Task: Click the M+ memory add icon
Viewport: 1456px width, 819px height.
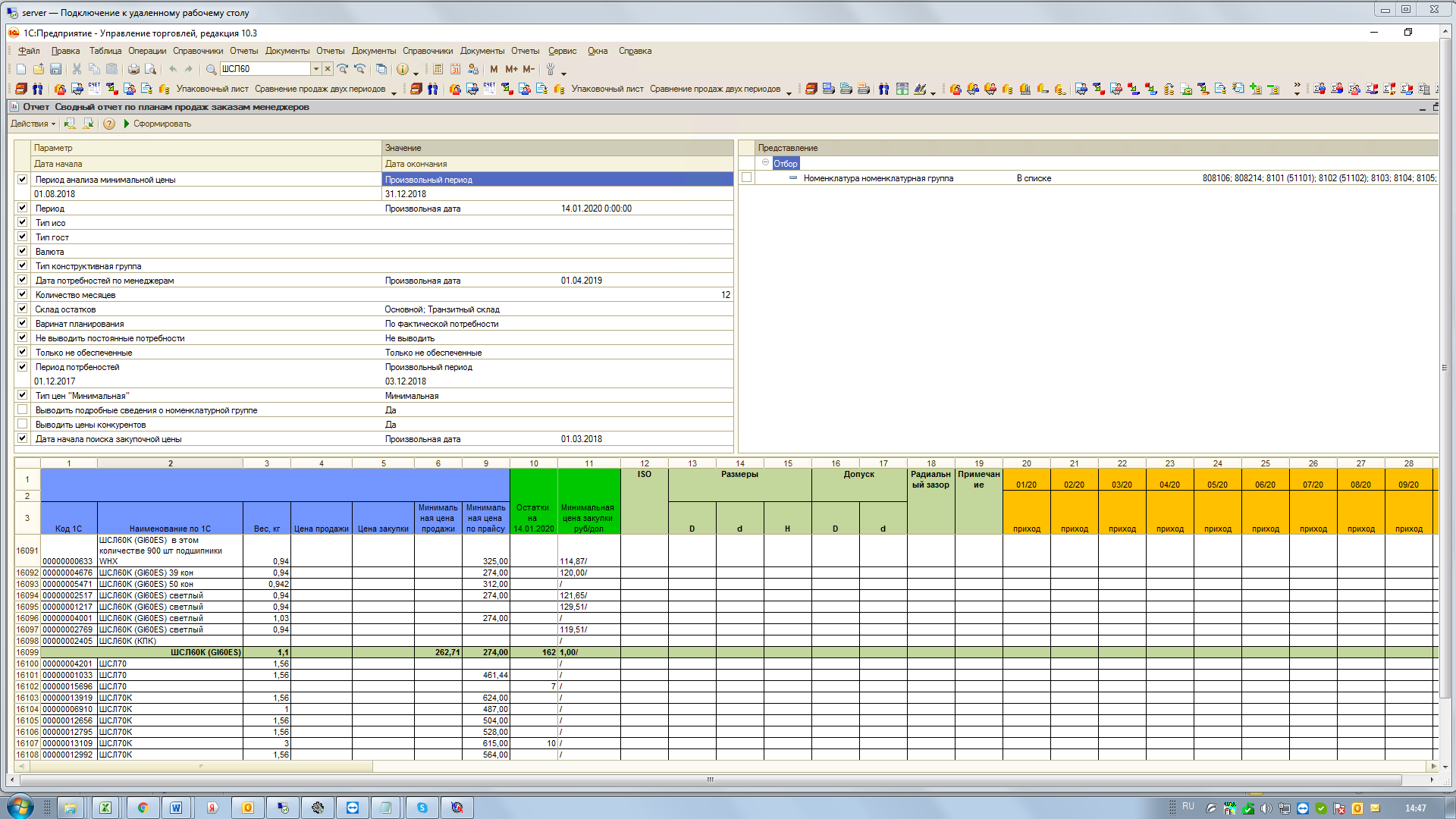Action: point(511,69)
